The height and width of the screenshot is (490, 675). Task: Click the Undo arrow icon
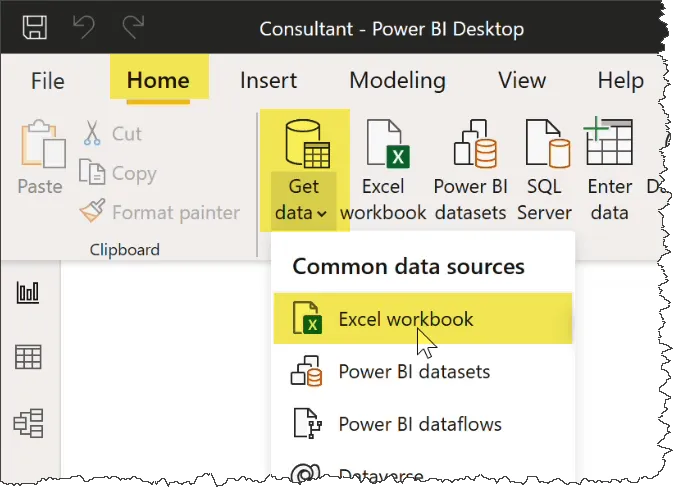(84, 27)
